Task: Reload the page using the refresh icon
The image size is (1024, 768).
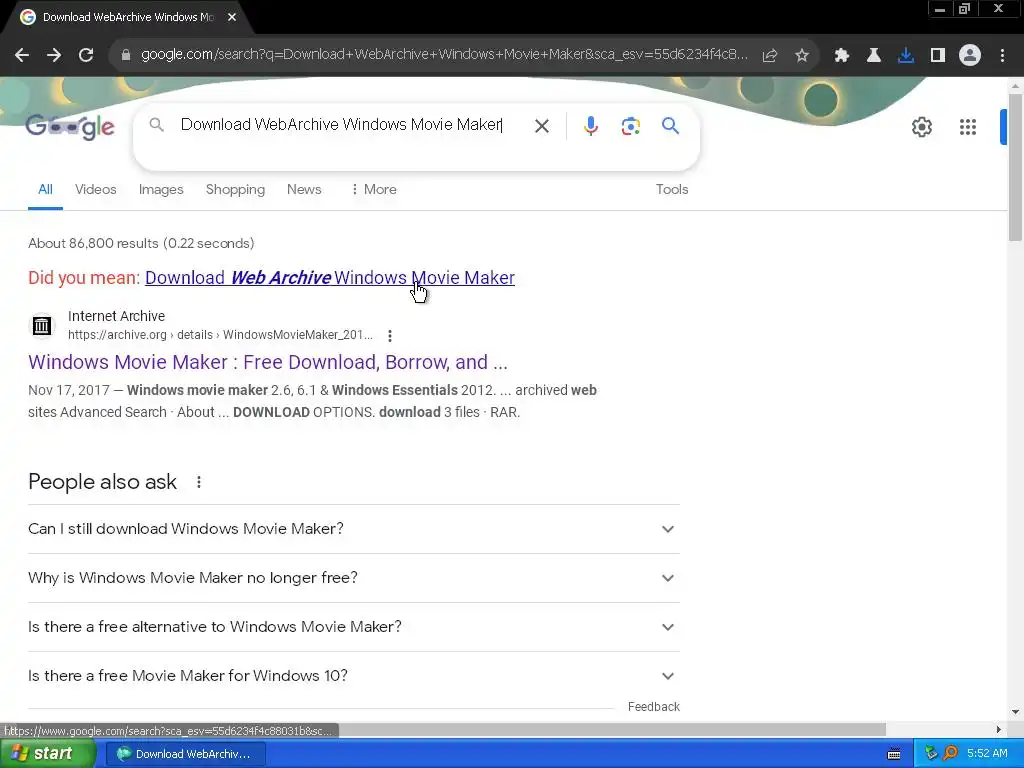Action: 86,56
